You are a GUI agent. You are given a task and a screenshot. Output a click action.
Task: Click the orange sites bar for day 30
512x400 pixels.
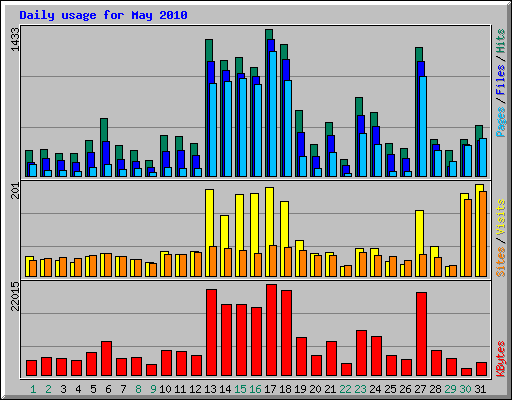[468, 238]
